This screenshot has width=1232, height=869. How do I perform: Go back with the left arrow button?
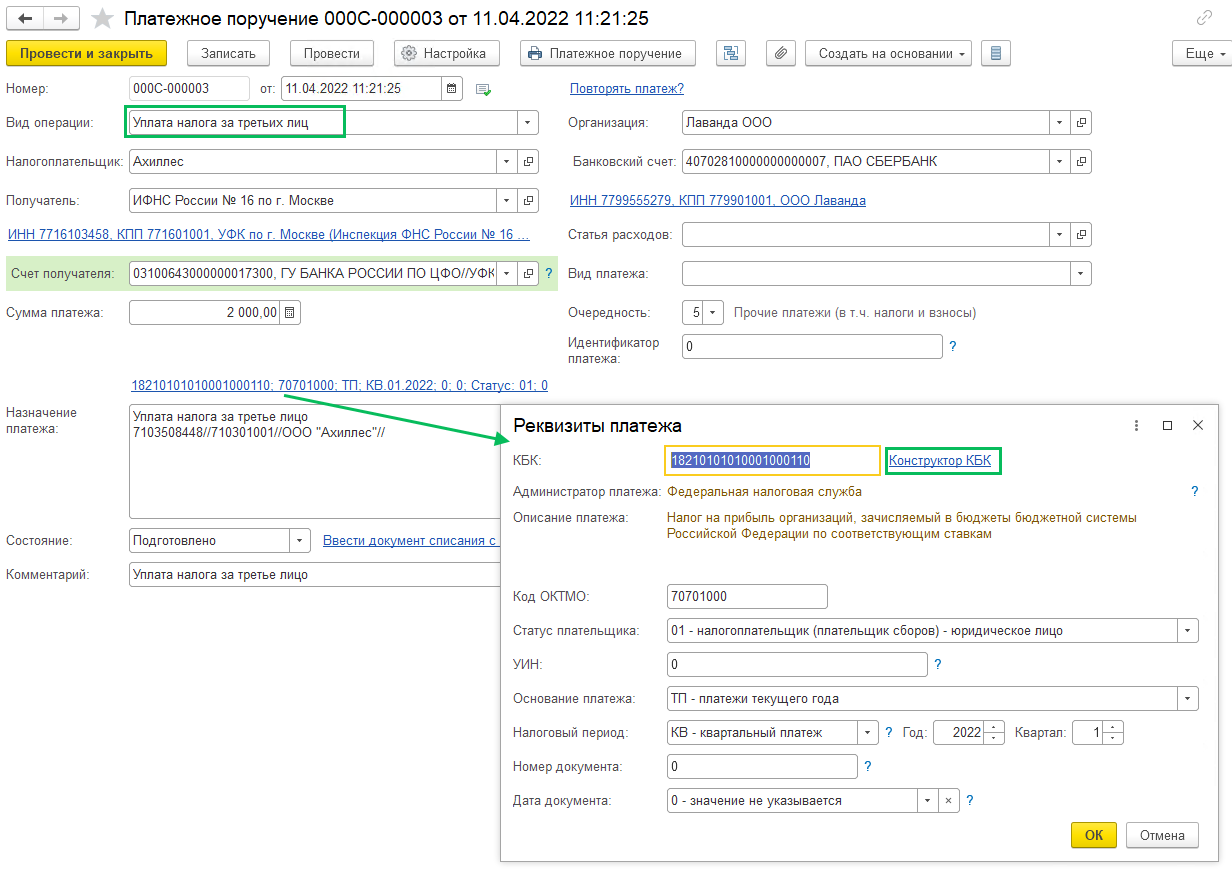pos(26,18)
